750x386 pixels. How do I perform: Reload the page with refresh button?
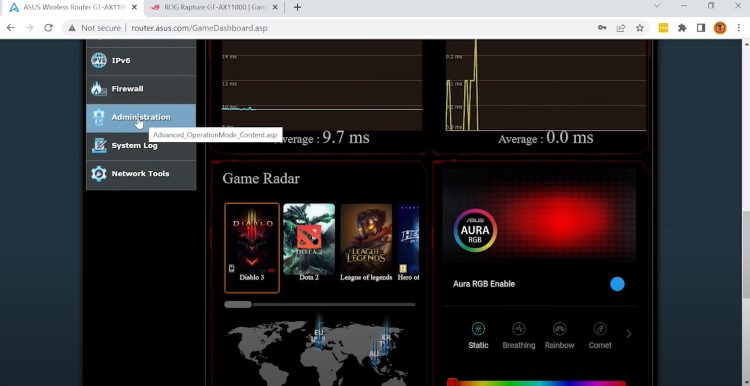pyautogui.click(x=48, y=28)
